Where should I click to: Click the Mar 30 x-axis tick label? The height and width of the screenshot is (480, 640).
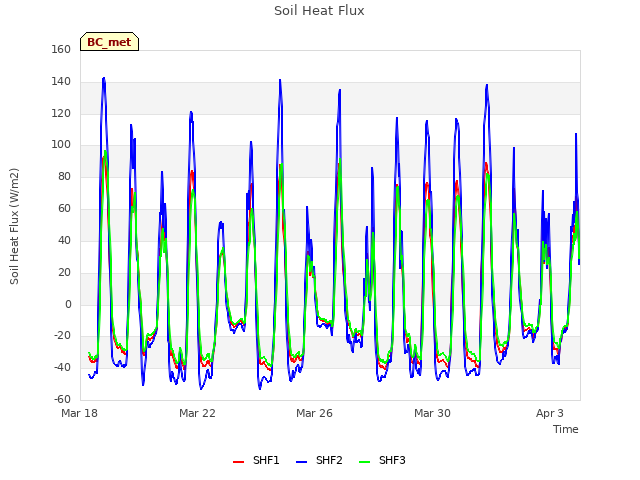pyautogui.click(x=432, y=413)
